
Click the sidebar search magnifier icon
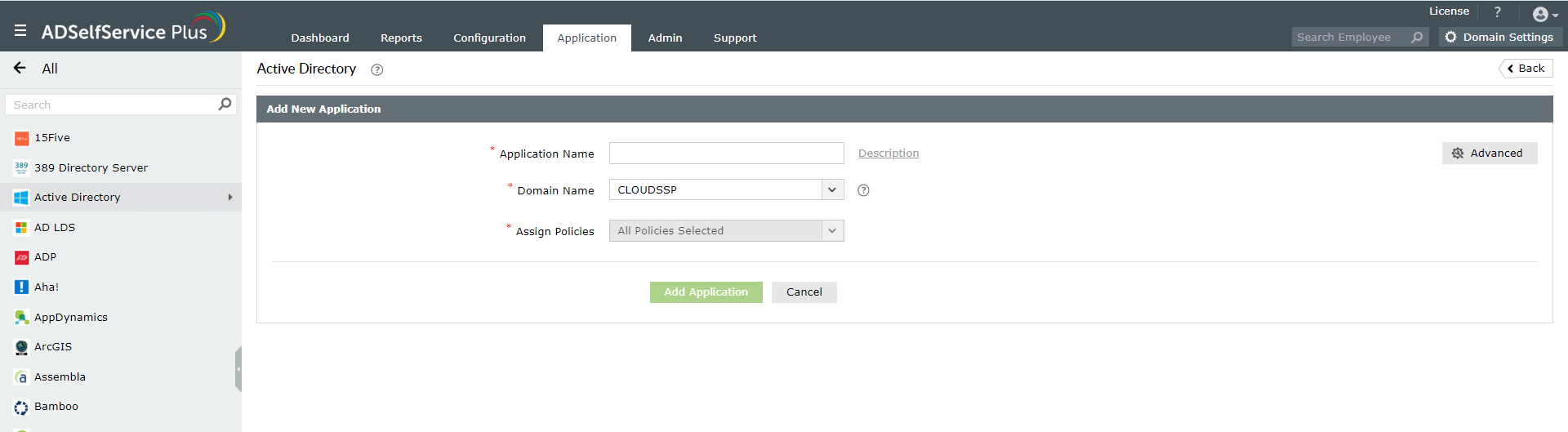(x=225, y=105)
